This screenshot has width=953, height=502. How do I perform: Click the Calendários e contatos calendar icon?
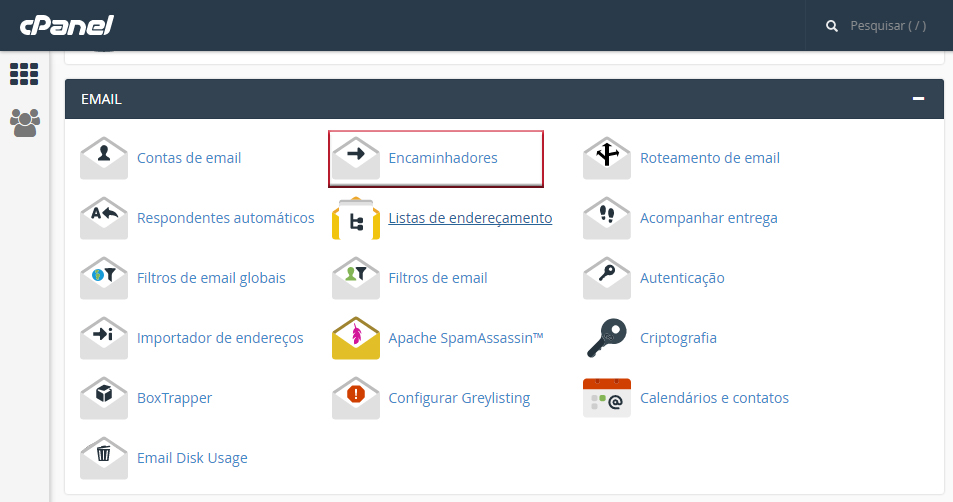tap(607, 398)
